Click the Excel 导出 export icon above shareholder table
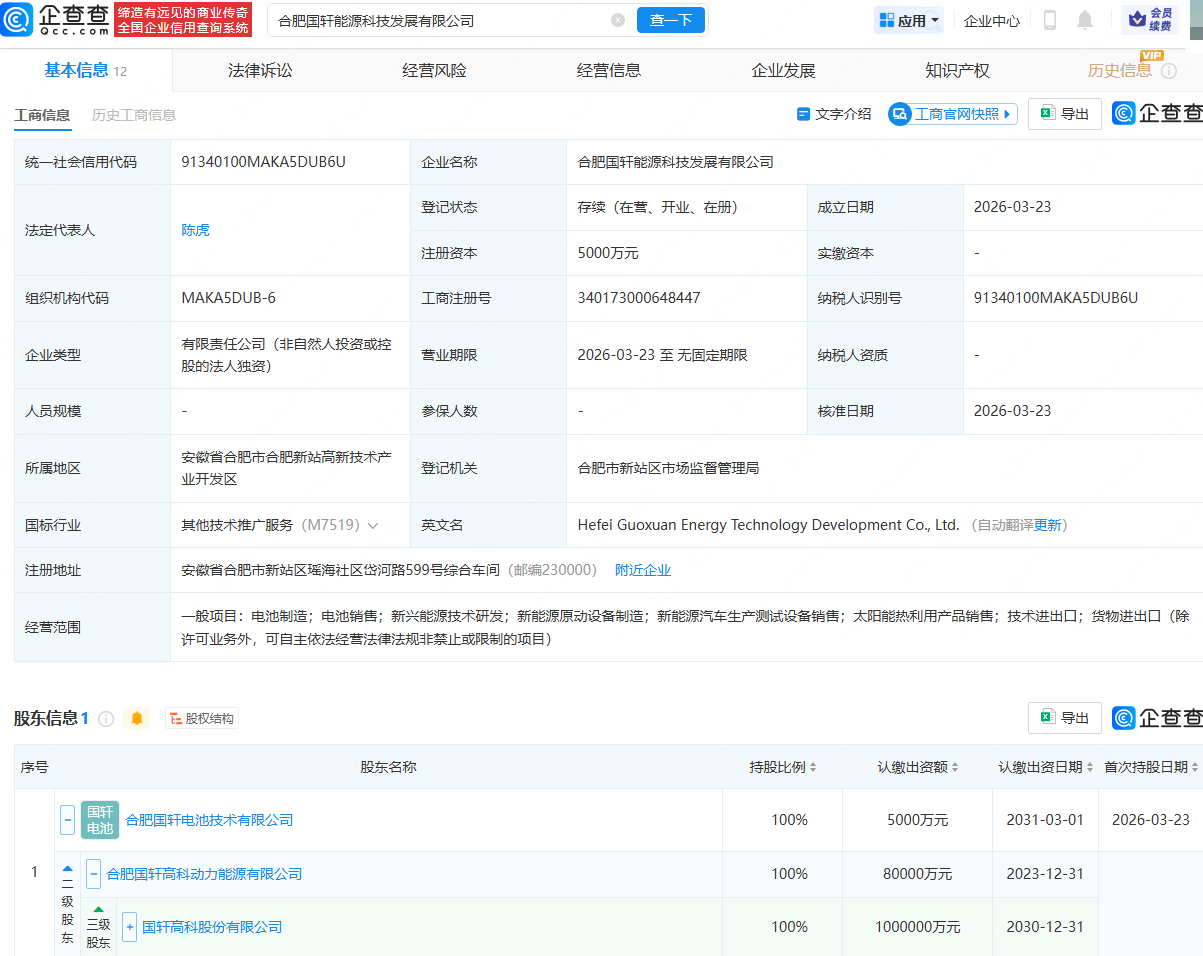The image size is (1203, 956). click(1064, 717)
